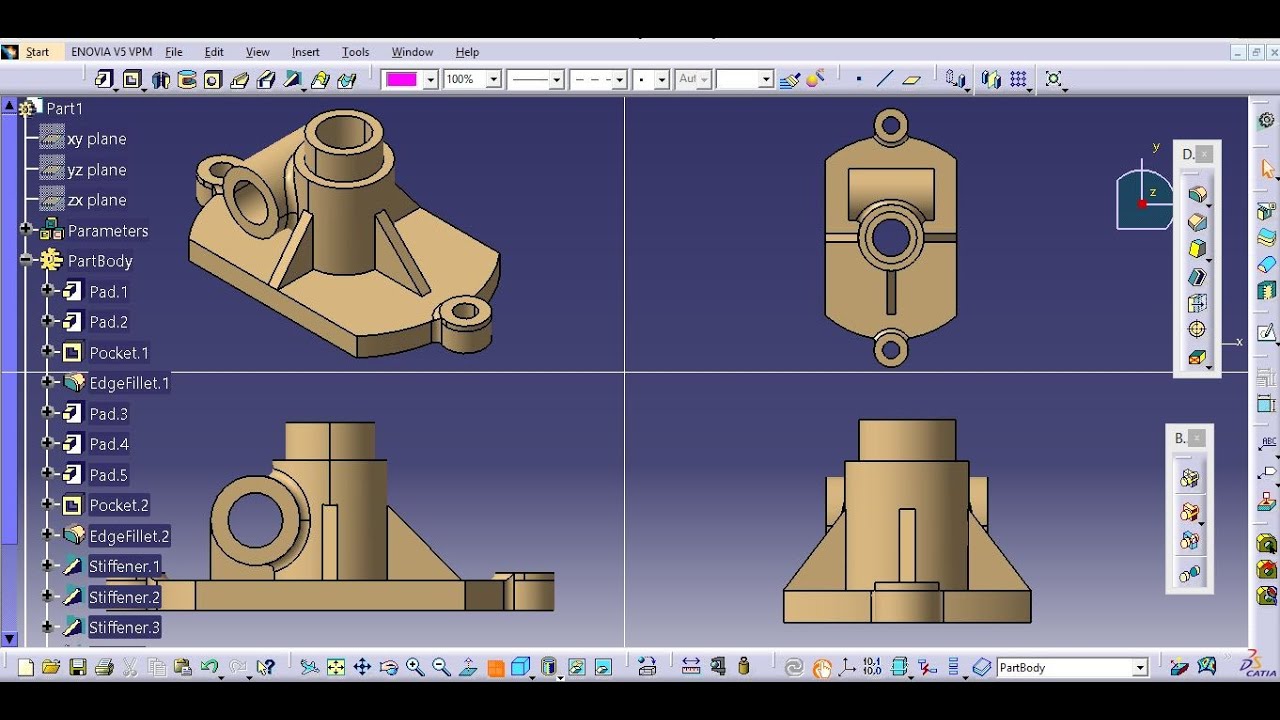Click the Select arrow icon in right toolbar
This screenshot has height=720, width=1280.
(x=1267, y=169)
